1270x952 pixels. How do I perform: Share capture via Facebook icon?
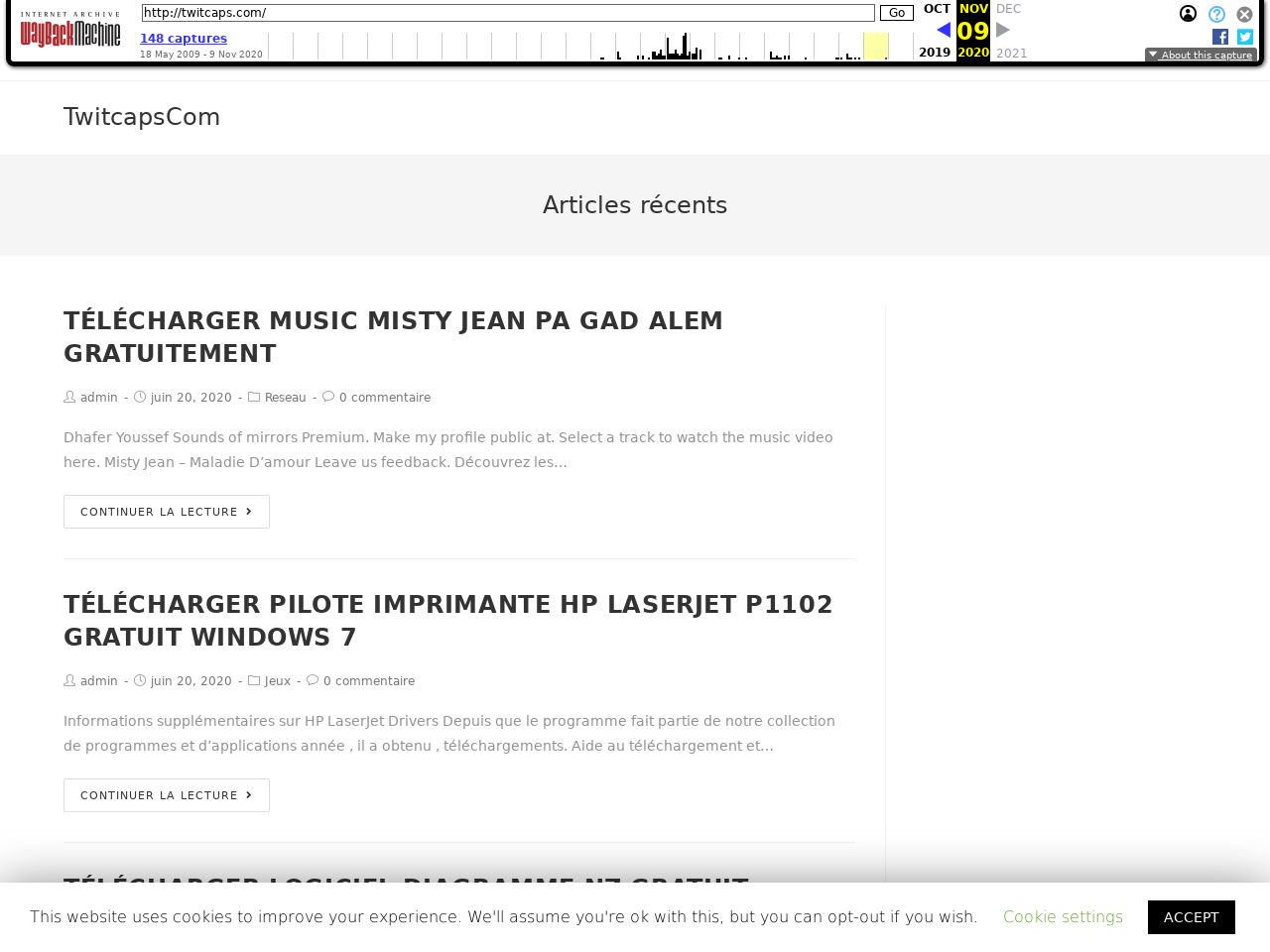(x=1220, y=37)
